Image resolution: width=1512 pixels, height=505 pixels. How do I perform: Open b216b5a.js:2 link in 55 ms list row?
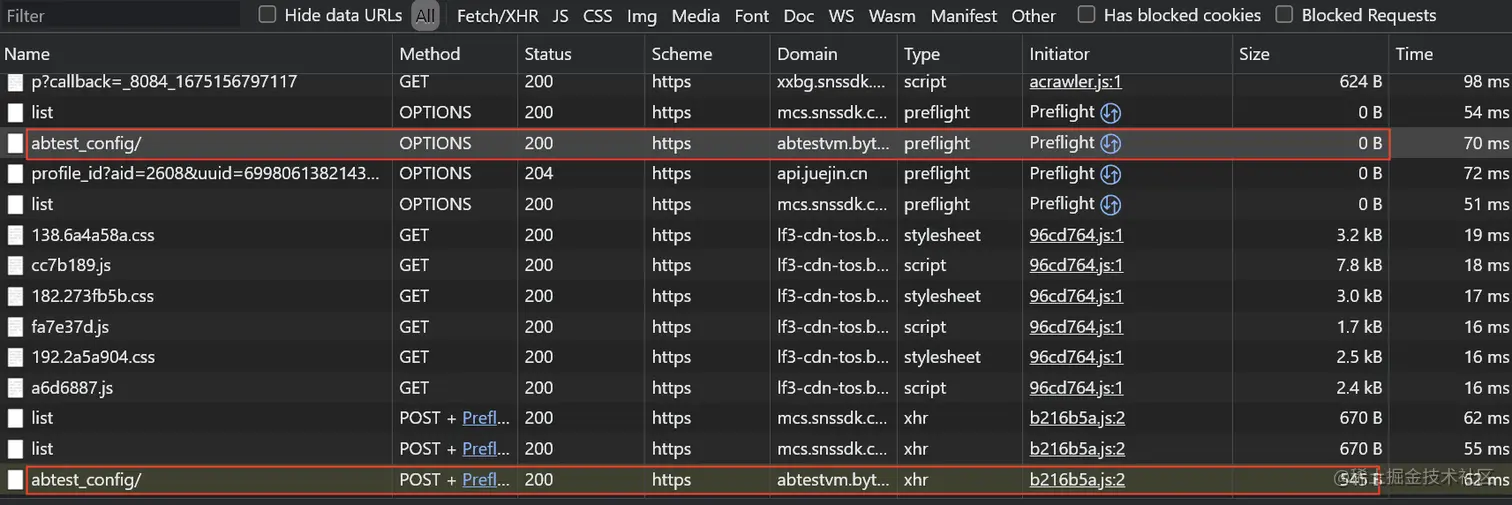[x=1077, y=449]
